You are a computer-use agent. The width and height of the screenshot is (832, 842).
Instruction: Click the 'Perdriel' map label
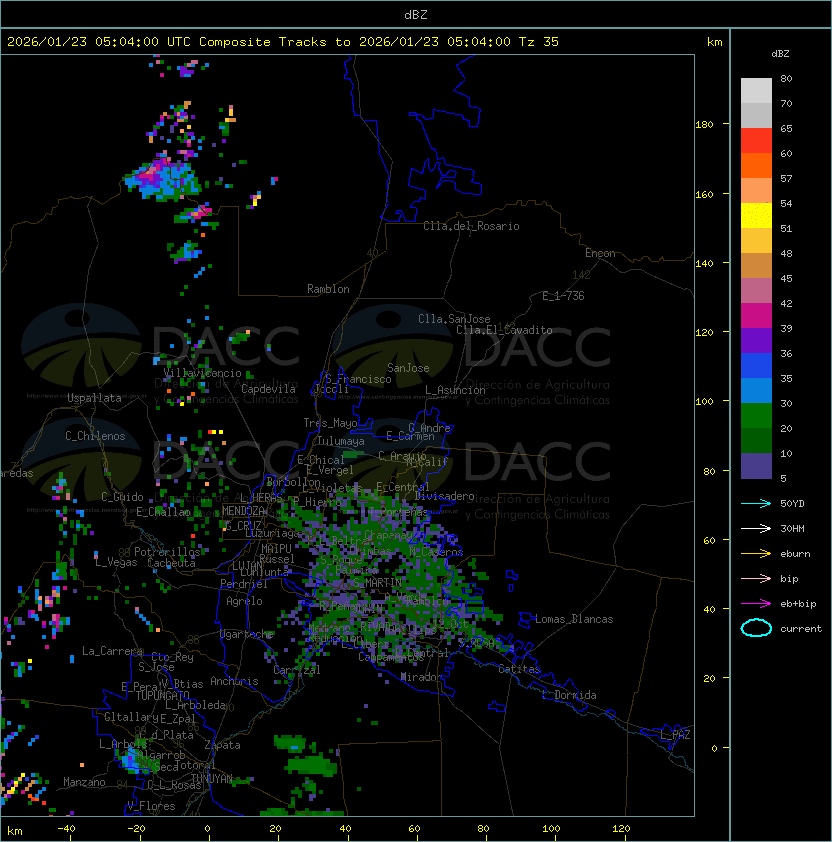[x=244, y=584]
